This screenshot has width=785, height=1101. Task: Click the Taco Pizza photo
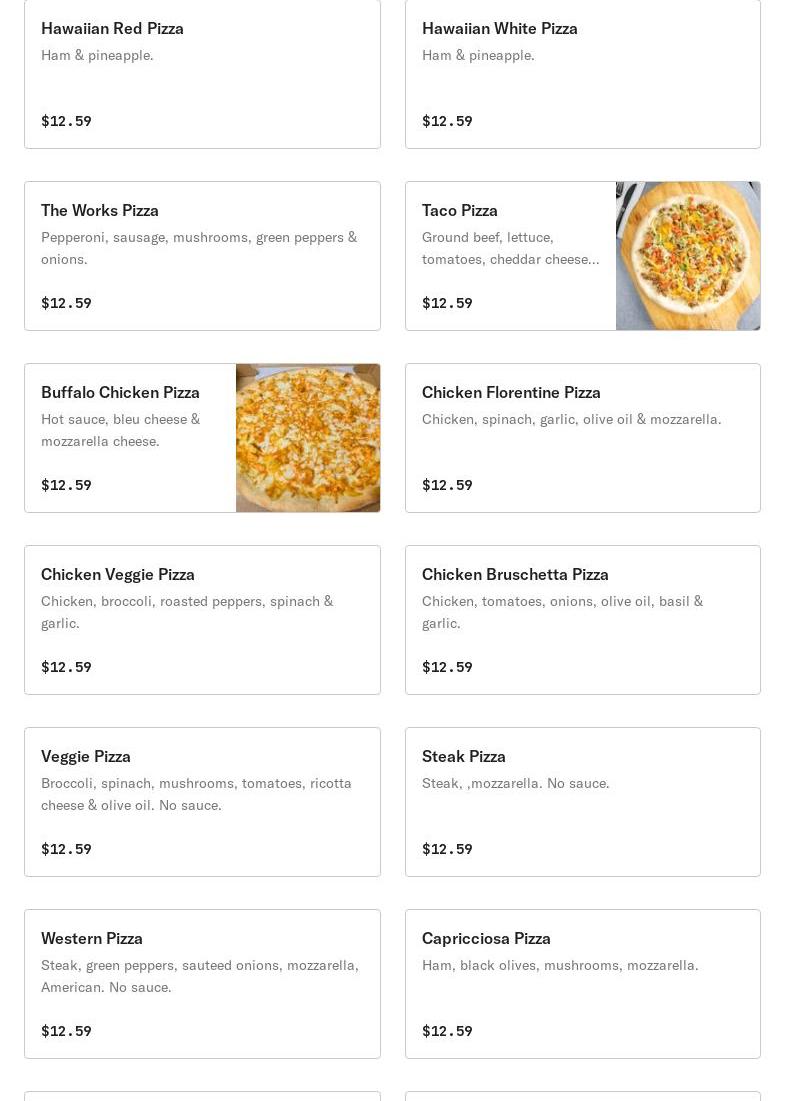tap(688, 256)
